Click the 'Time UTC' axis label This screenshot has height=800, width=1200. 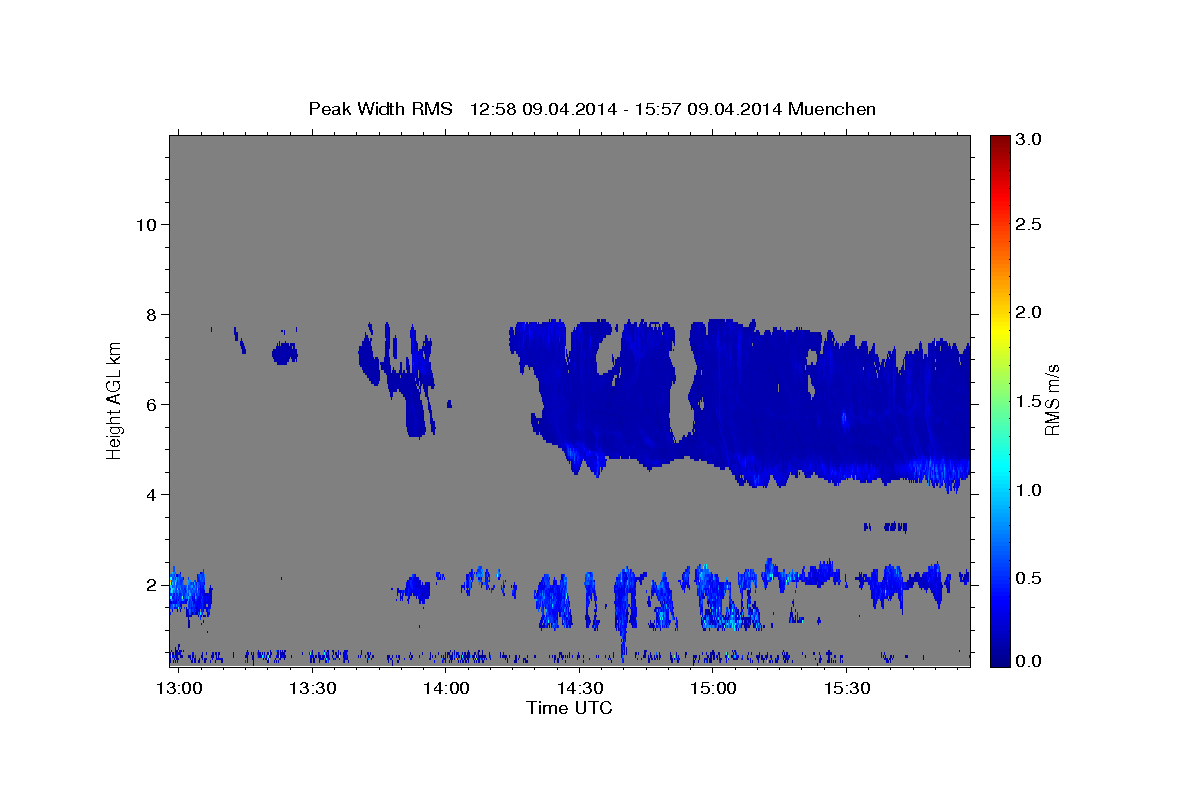tap(569, 708)
